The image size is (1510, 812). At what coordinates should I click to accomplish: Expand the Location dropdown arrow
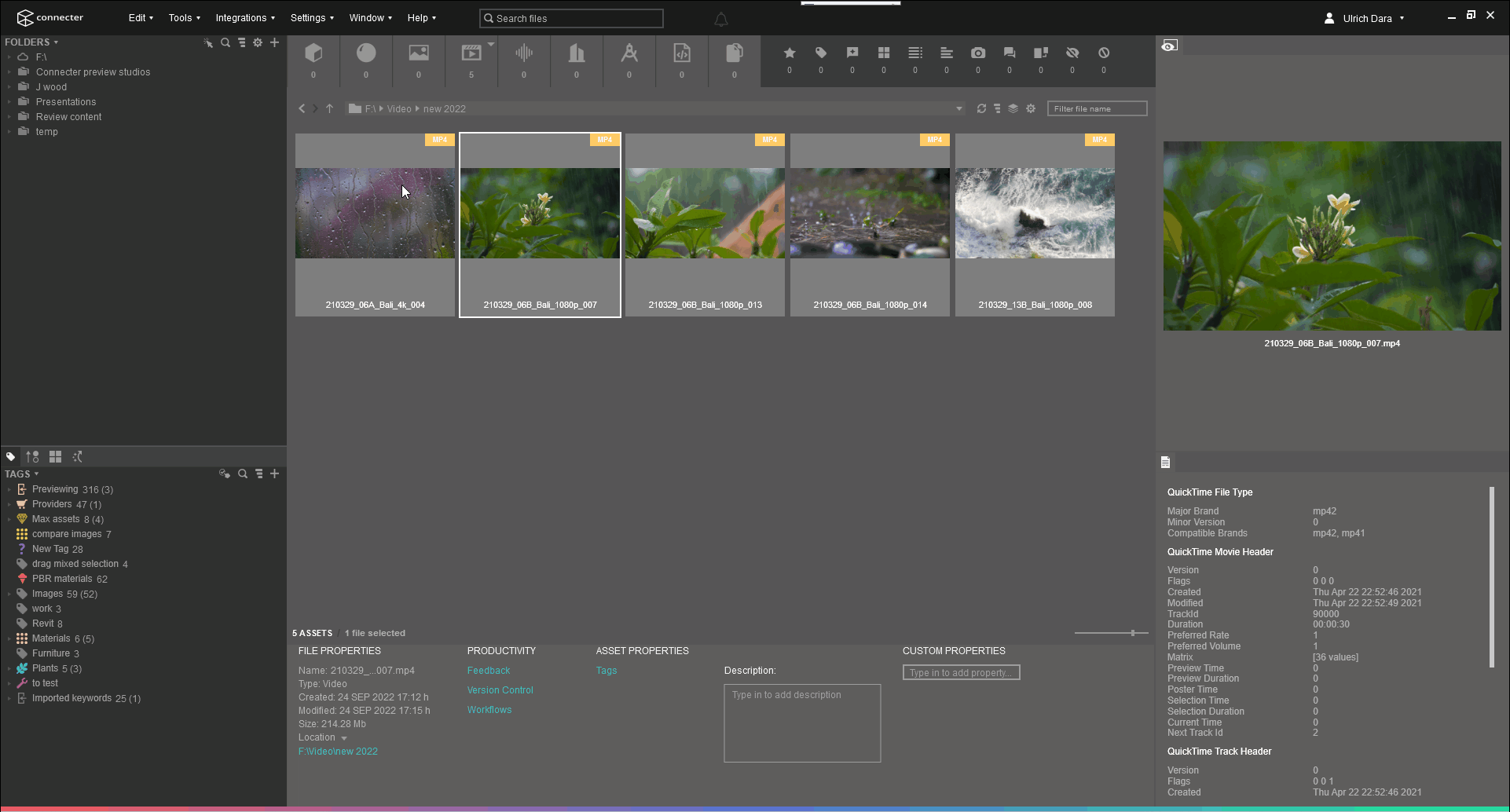click(x=344, y=738)
